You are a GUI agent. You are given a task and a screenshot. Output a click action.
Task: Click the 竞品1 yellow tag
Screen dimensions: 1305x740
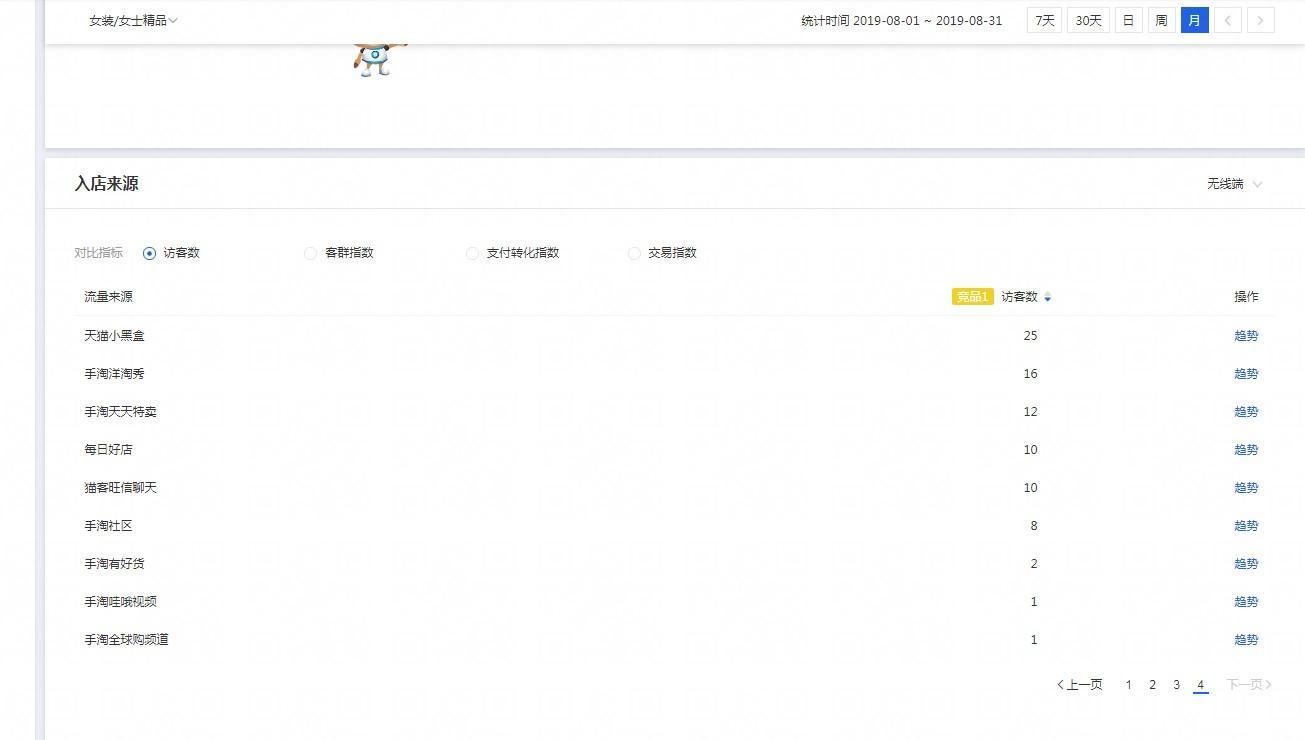point(972,297)
